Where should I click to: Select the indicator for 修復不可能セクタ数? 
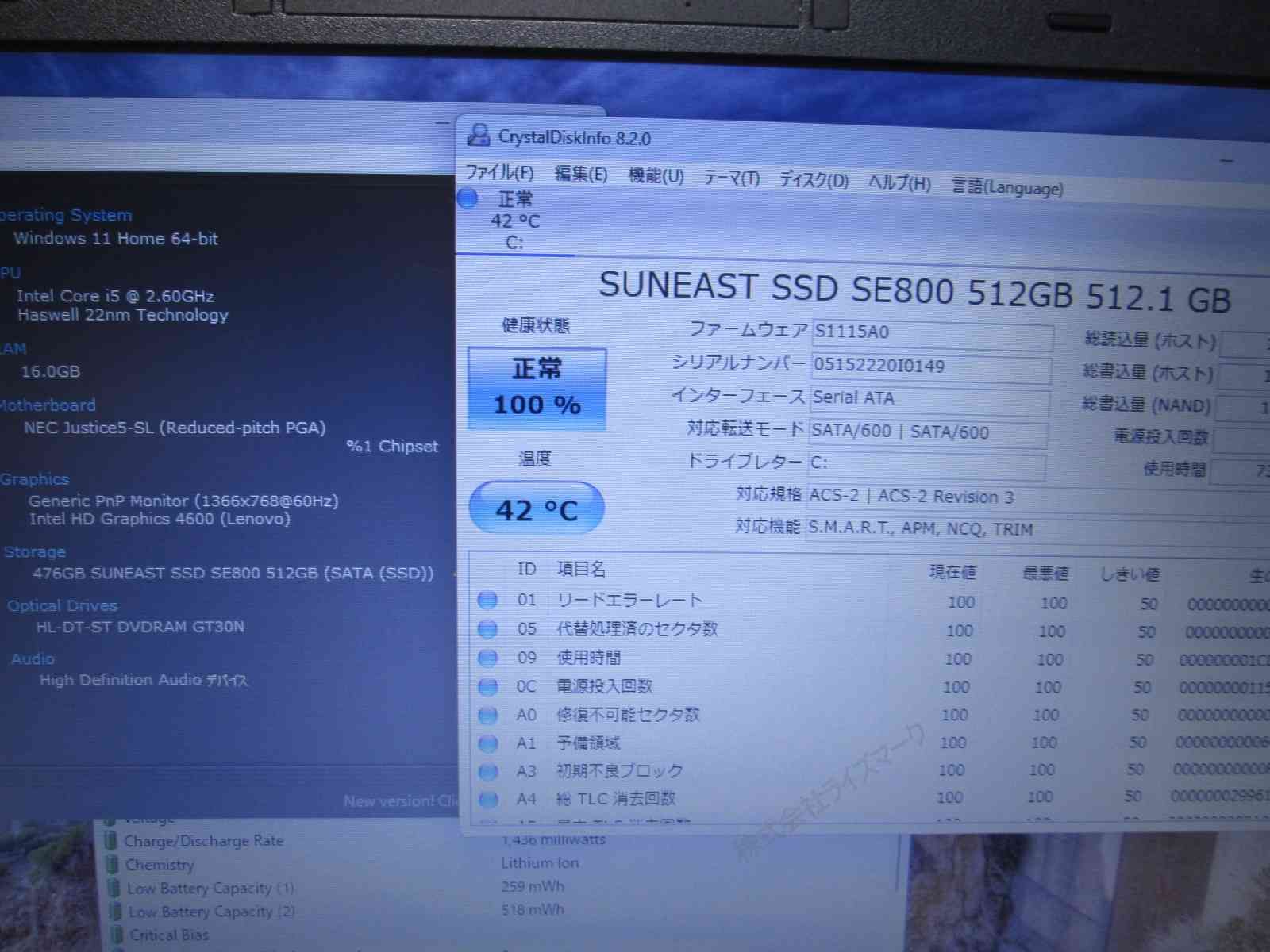pos(487,715)
